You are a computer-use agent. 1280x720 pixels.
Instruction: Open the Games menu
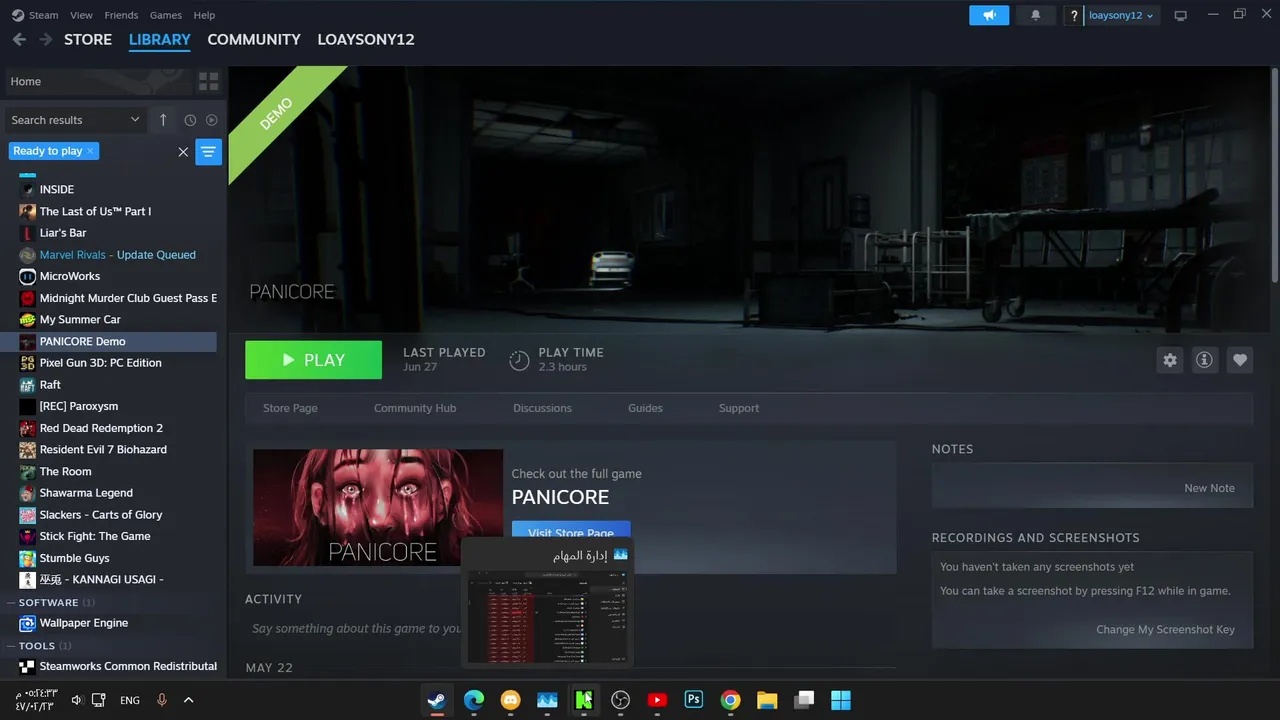pos(166,15)
